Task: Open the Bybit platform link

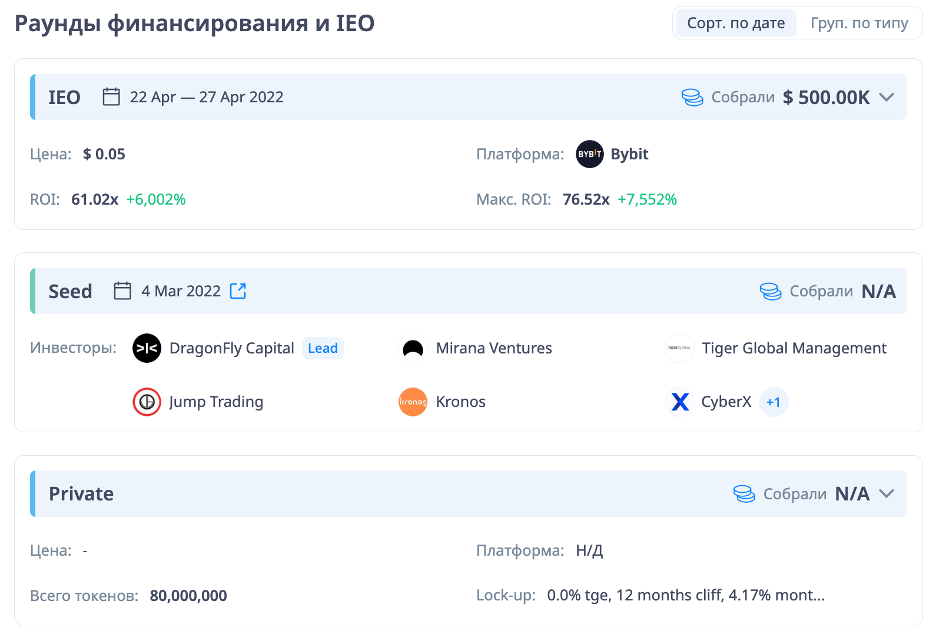Action: (x=629, y=154)
